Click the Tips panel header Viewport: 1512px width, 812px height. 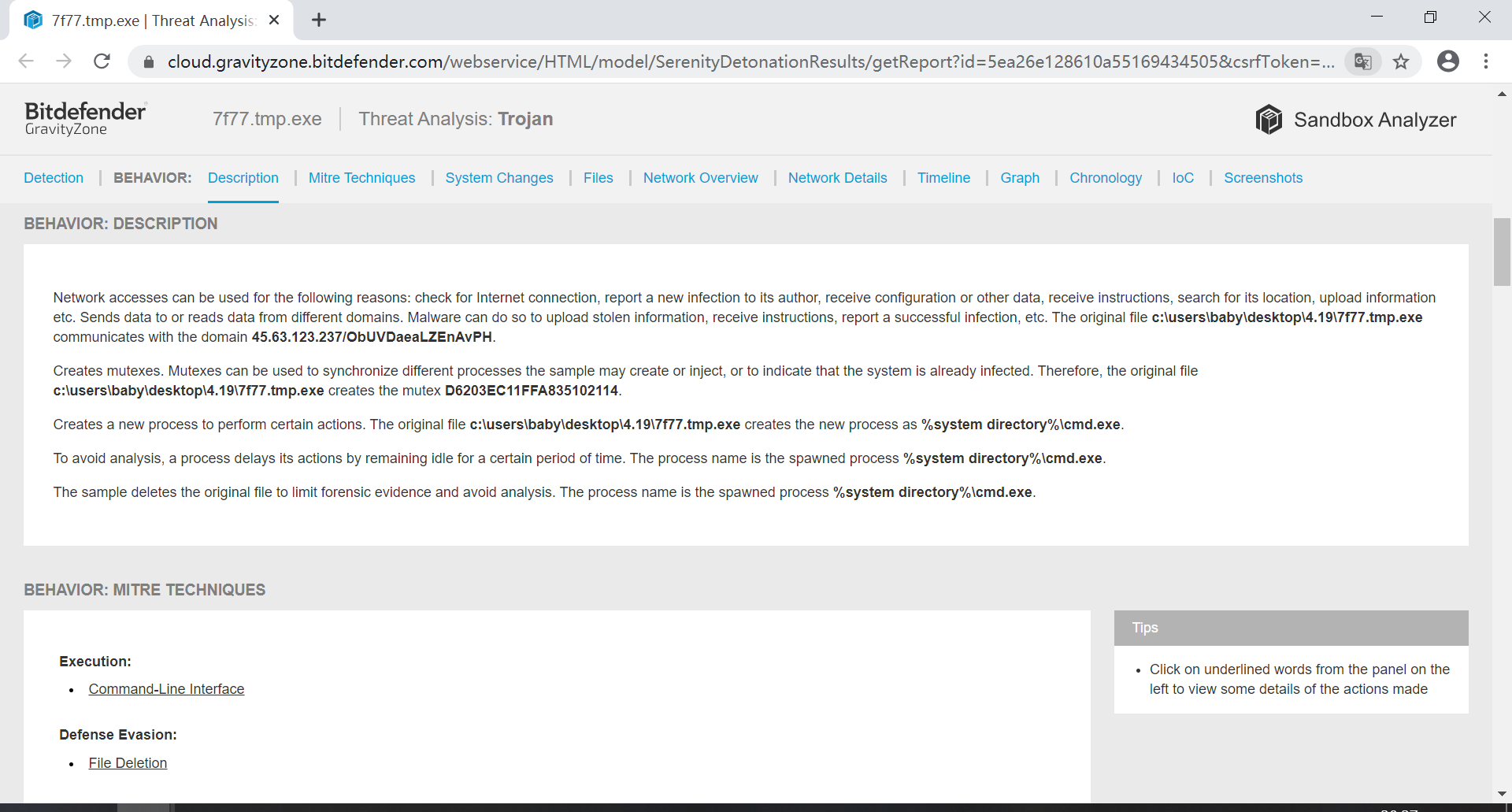pos(1291,628)
